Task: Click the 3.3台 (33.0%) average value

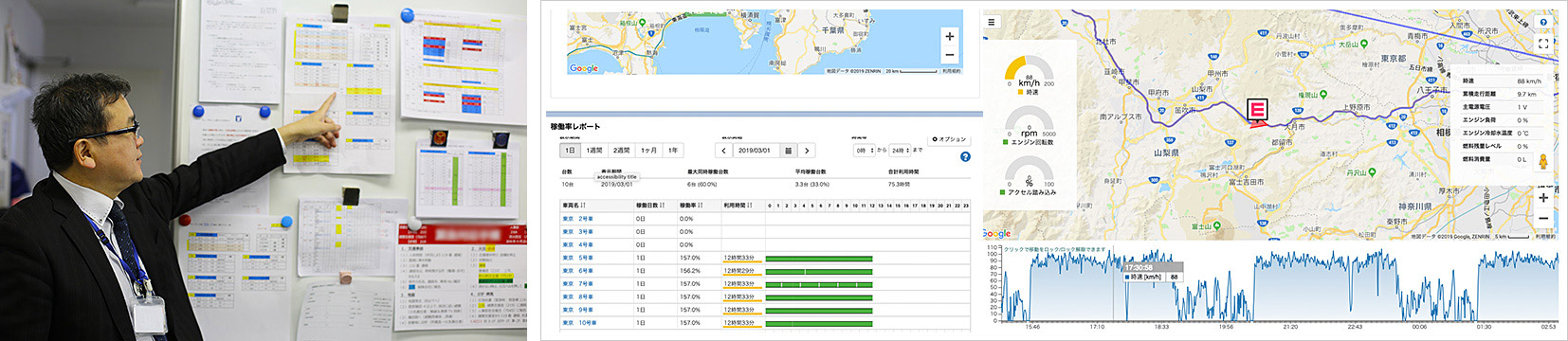Action: coord(812,185)
